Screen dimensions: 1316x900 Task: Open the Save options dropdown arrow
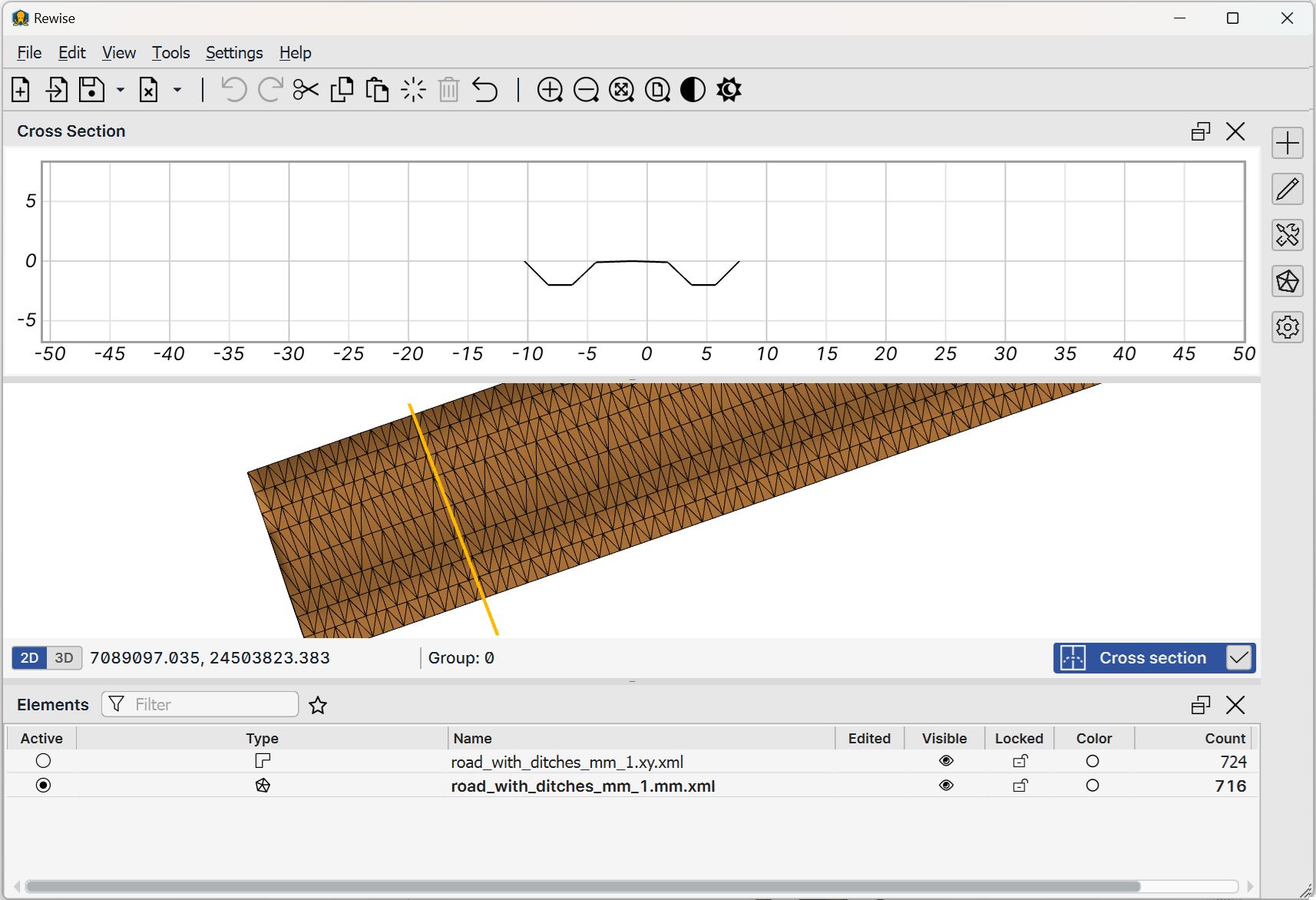121,90
